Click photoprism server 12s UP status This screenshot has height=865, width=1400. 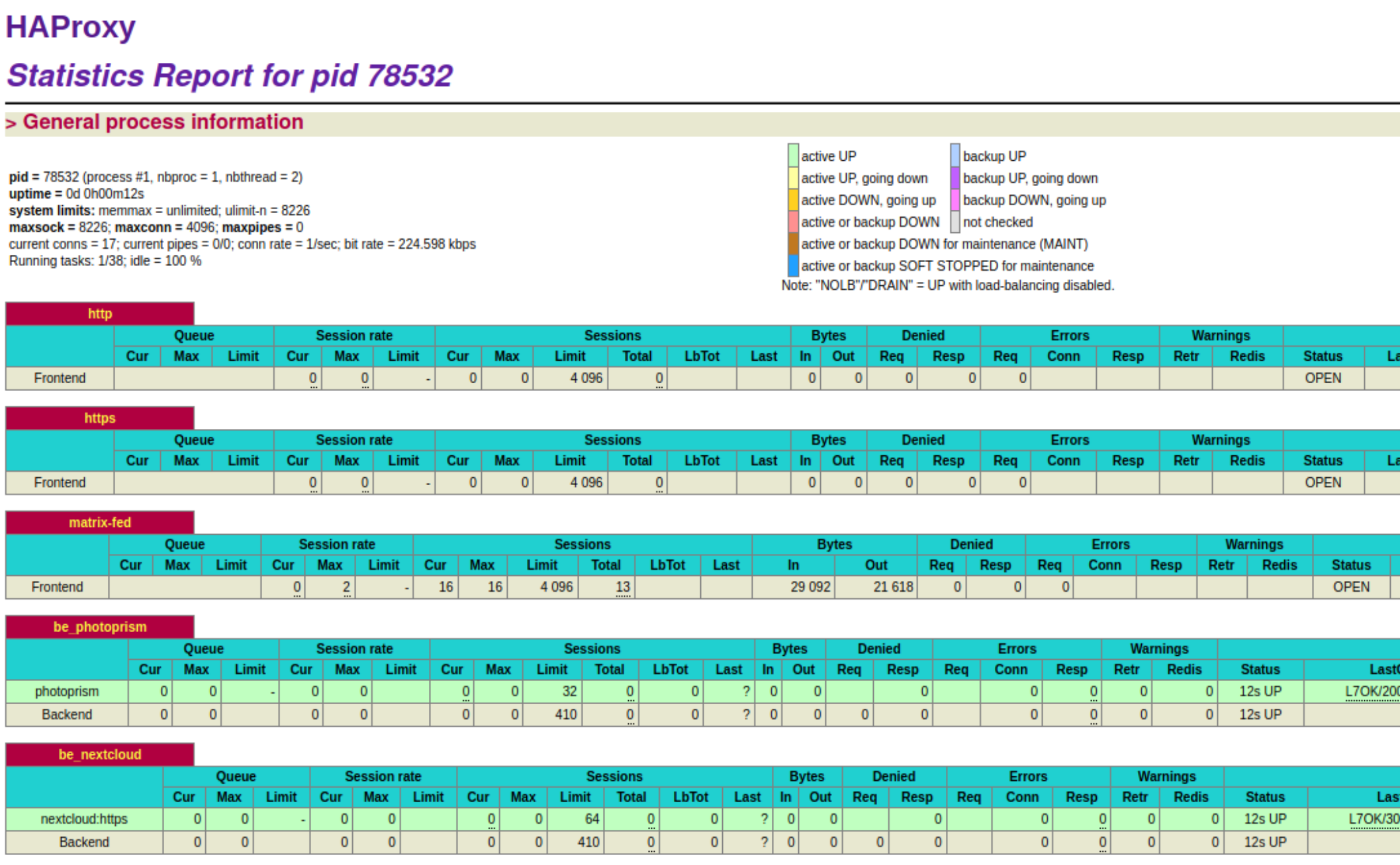coord(1260,692)
